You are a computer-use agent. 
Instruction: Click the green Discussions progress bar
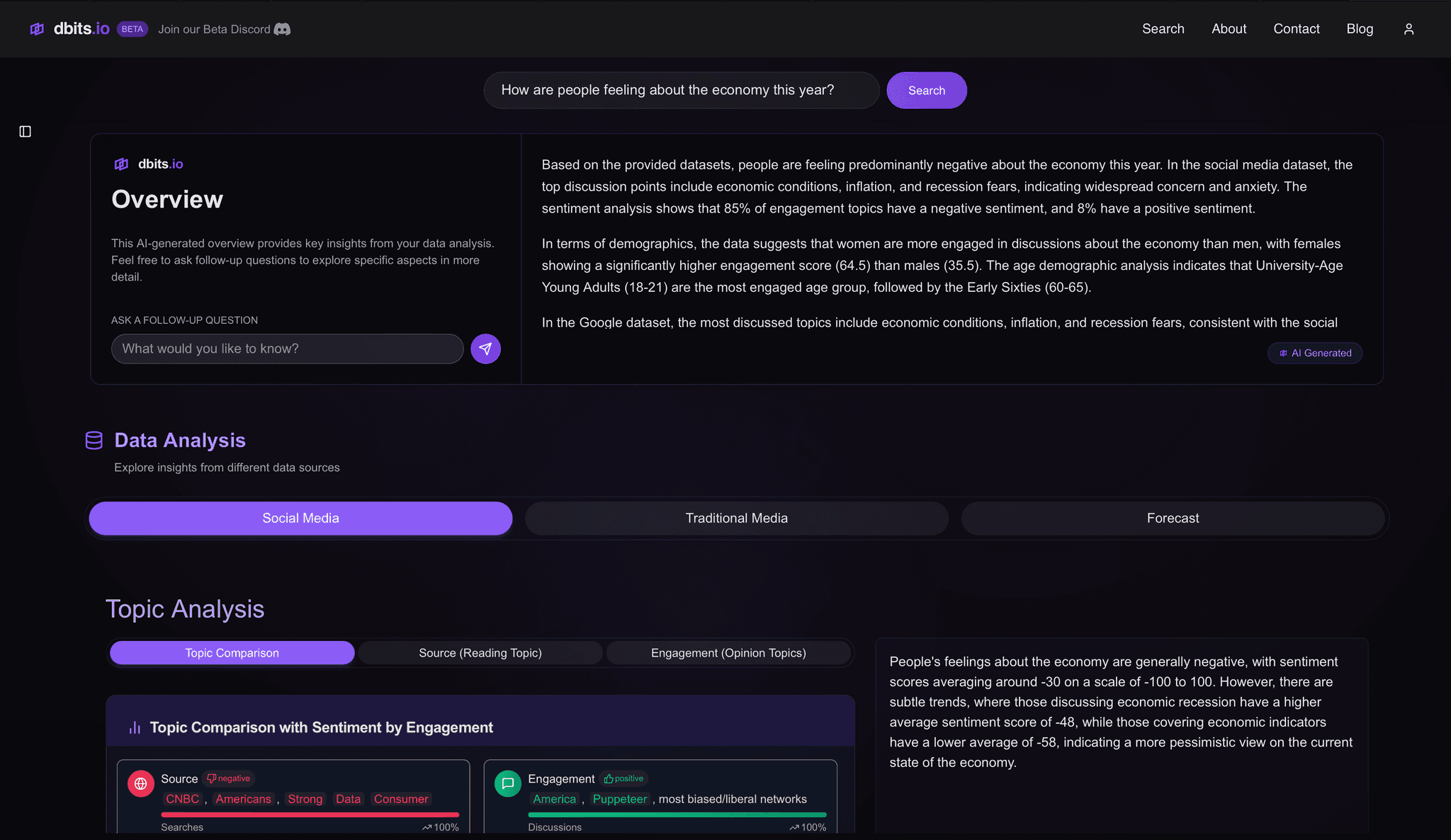pyautogui.click(x=677, y=815)
